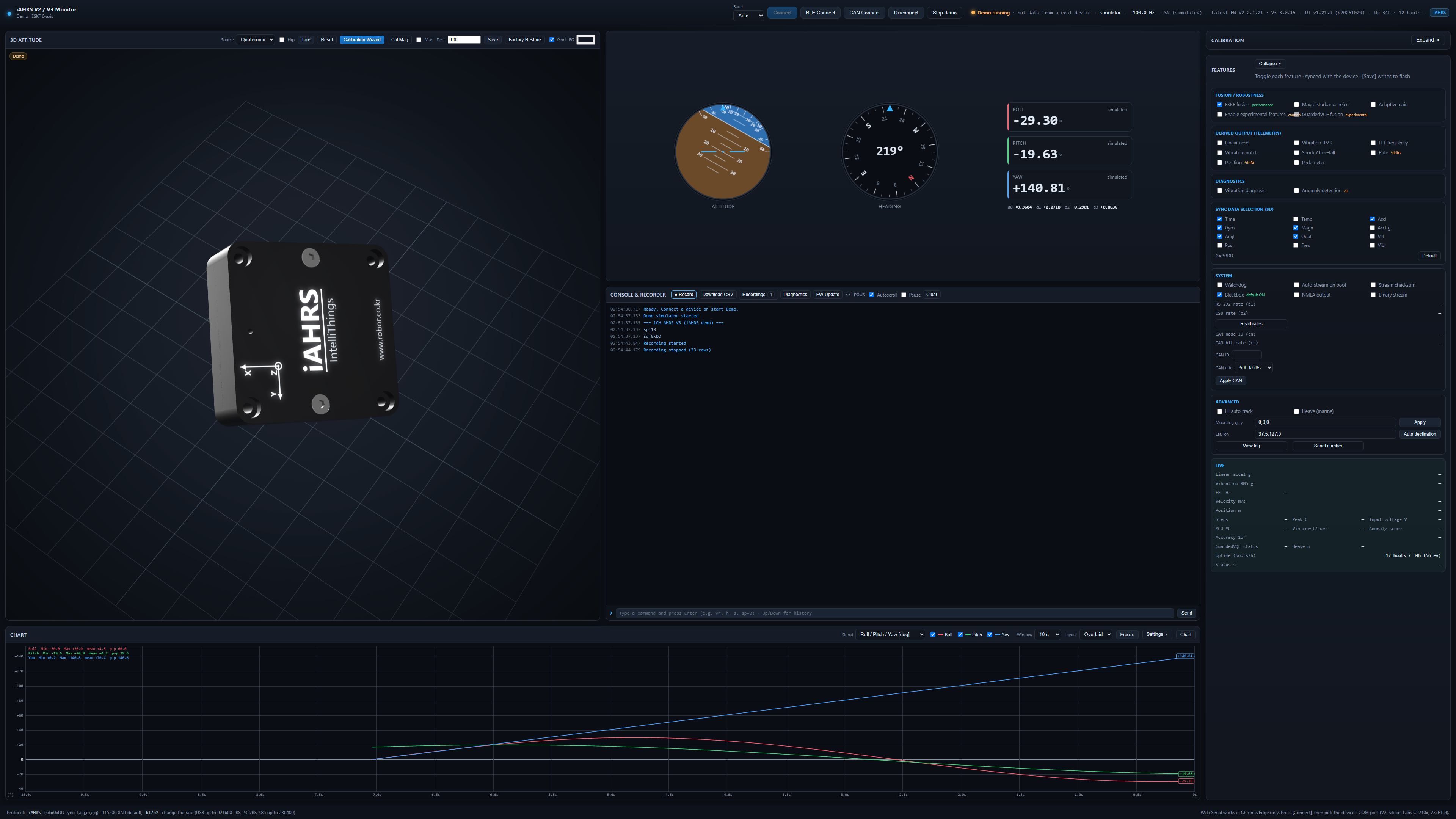Open the CAN rate 500 kbit/s dropdown
1456x819 pixels.
[1254, 367]
